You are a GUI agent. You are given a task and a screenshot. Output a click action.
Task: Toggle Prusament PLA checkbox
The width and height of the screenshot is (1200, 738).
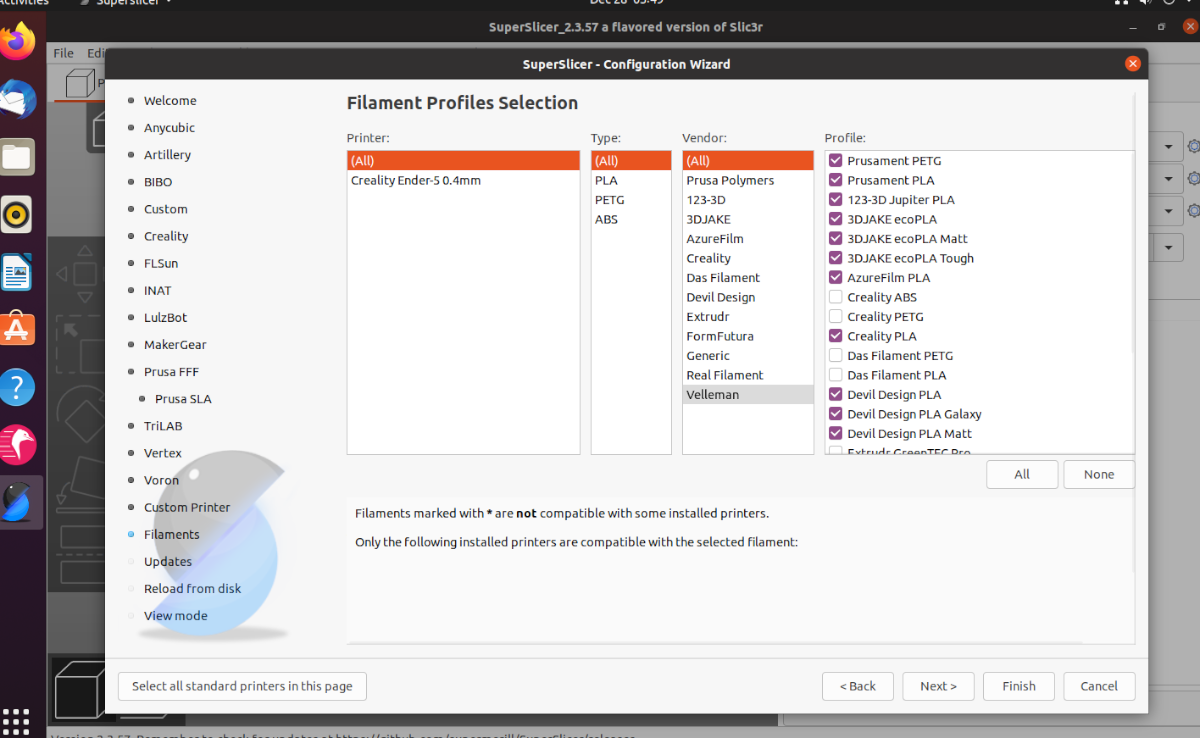click(836, 180)
